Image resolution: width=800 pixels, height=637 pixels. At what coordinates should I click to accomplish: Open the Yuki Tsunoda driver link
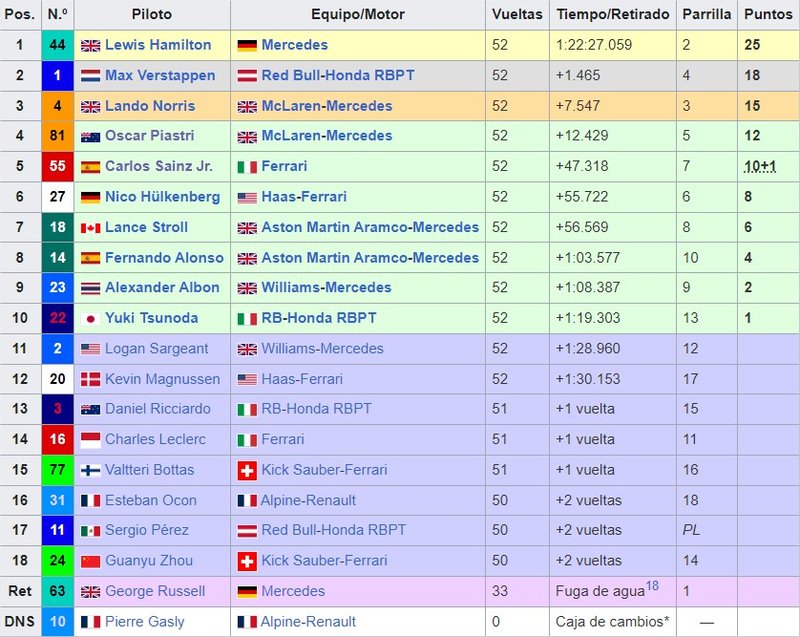click(x=152, y=318)
